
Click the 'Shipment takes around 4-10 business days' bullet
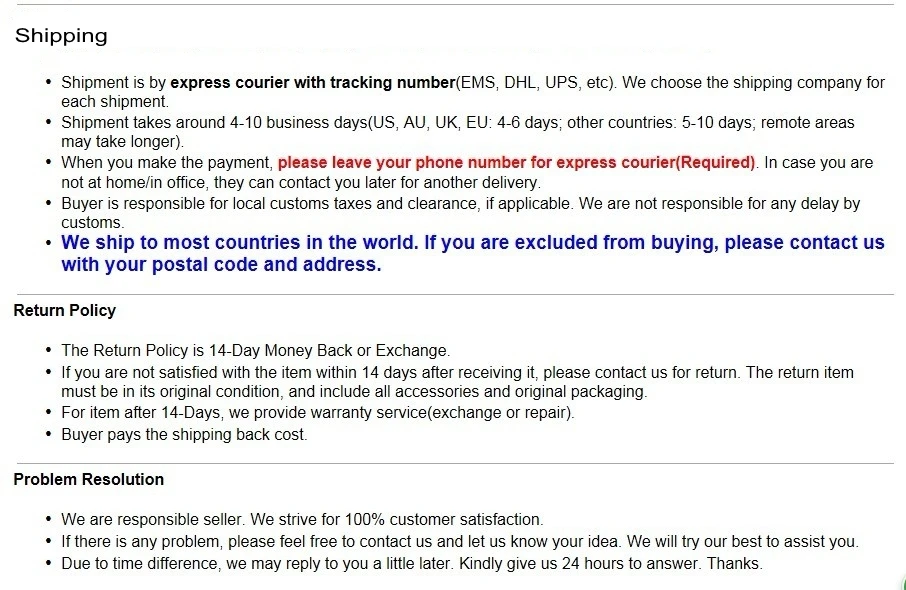coord(458,132)
